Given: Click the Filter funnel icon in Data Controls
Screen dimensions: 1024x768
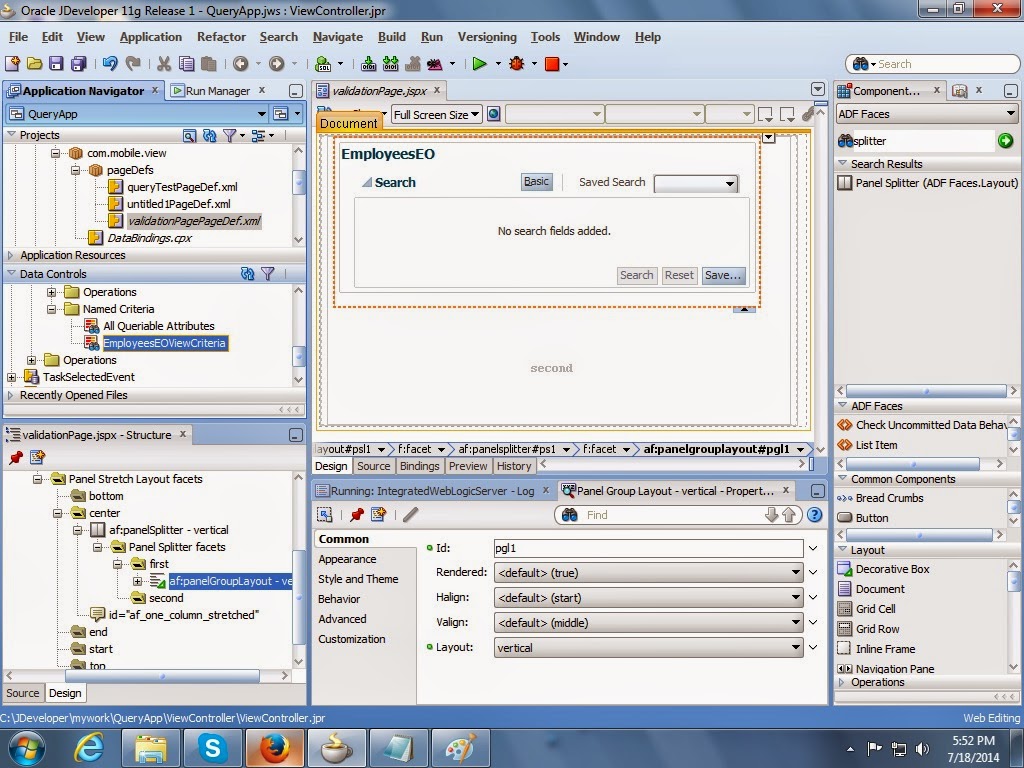Looking at the screenshot, I should coord(268,274).
